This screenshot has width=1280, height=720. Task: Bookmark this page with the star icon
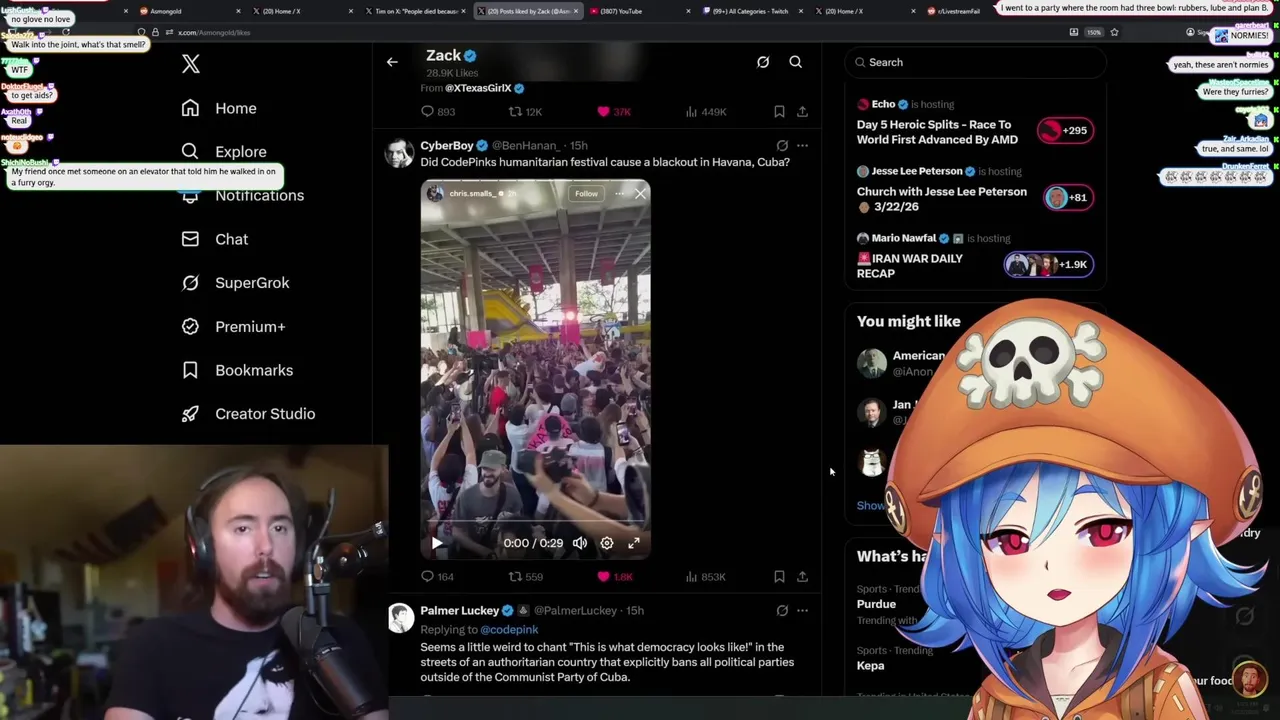[x=1114, y=32]
